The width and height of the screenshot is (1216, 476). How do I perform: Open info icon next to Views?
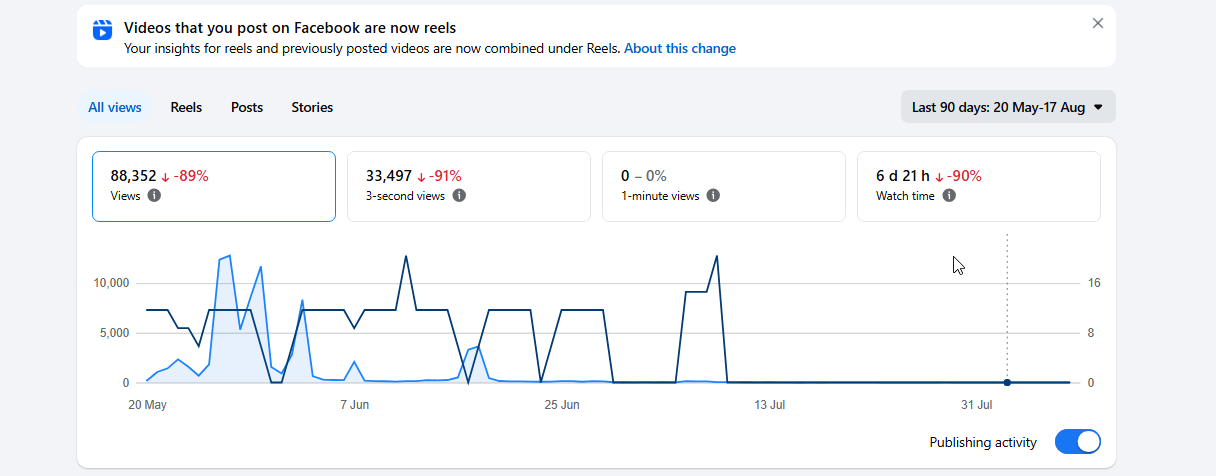(x=154, y=196)
